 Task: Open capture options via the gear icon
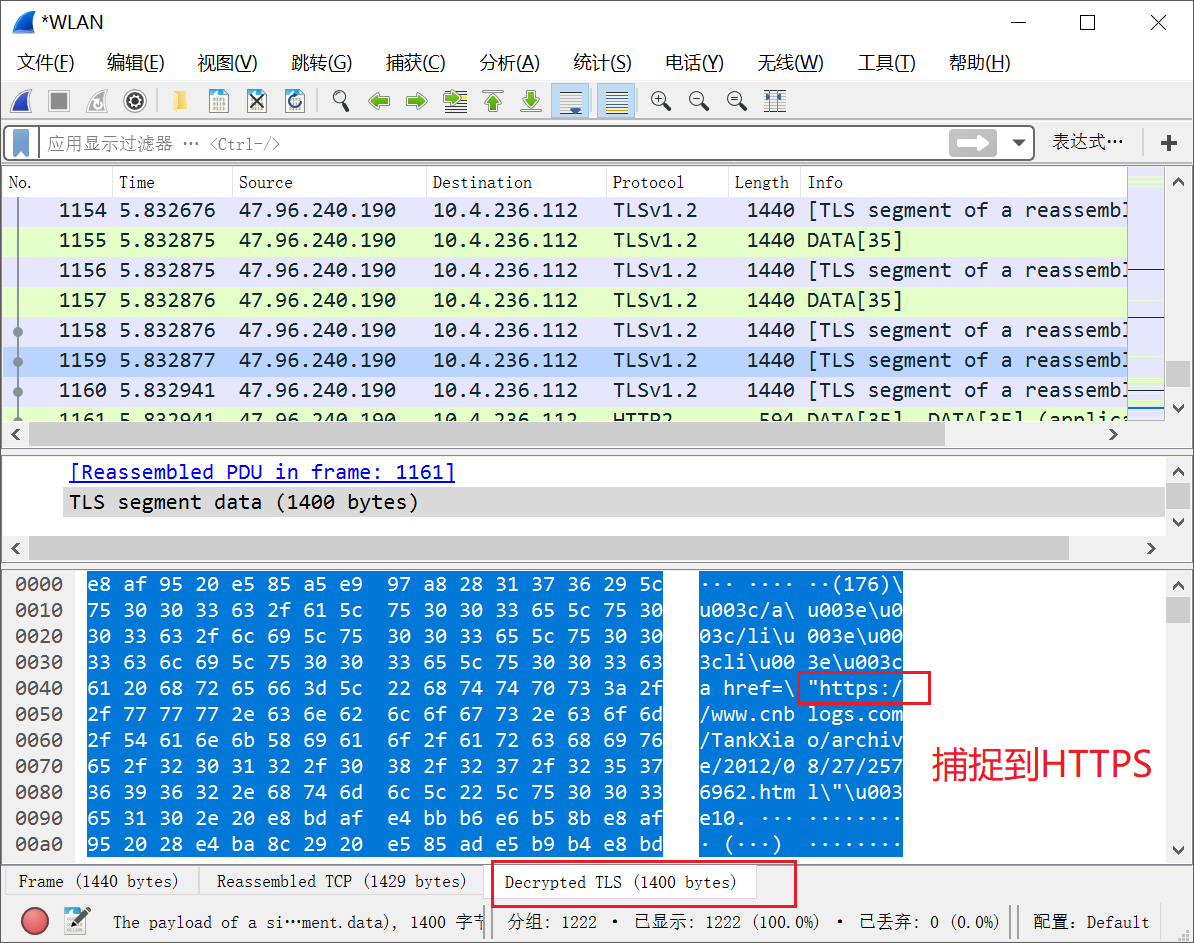point(134,100)
